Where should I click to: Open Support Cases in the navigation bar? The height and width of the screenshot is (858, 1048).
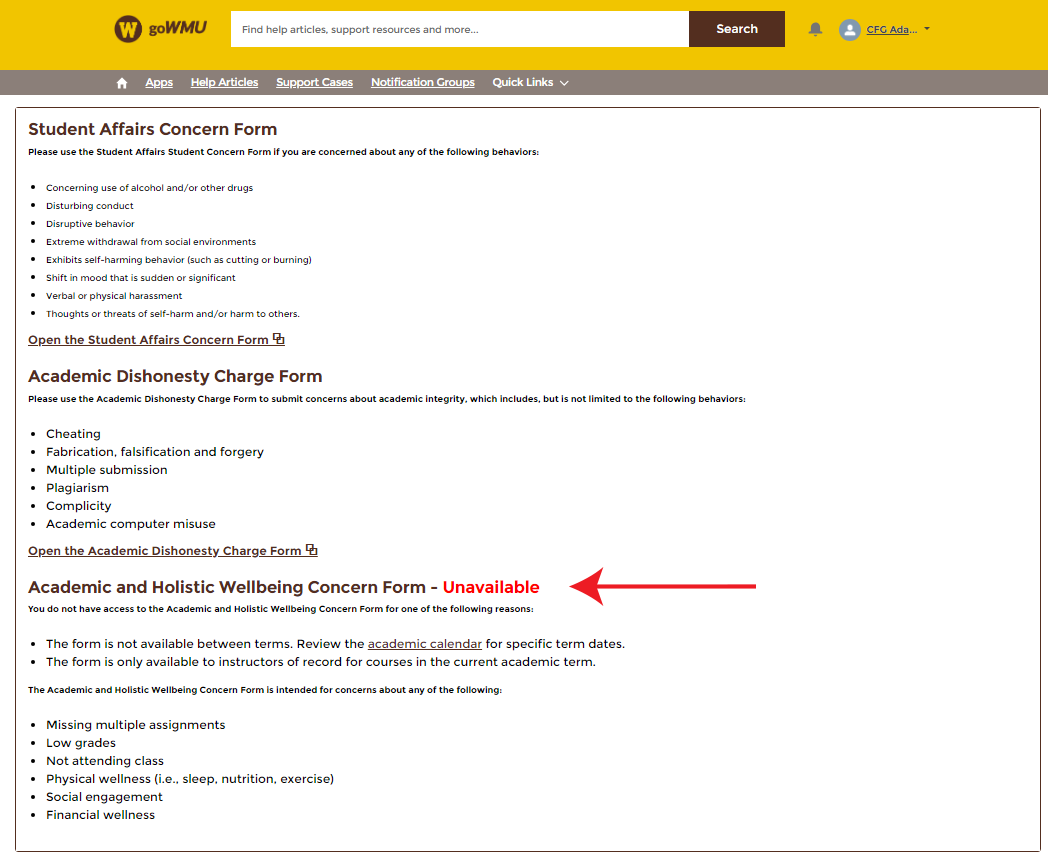tap(314, 82)
